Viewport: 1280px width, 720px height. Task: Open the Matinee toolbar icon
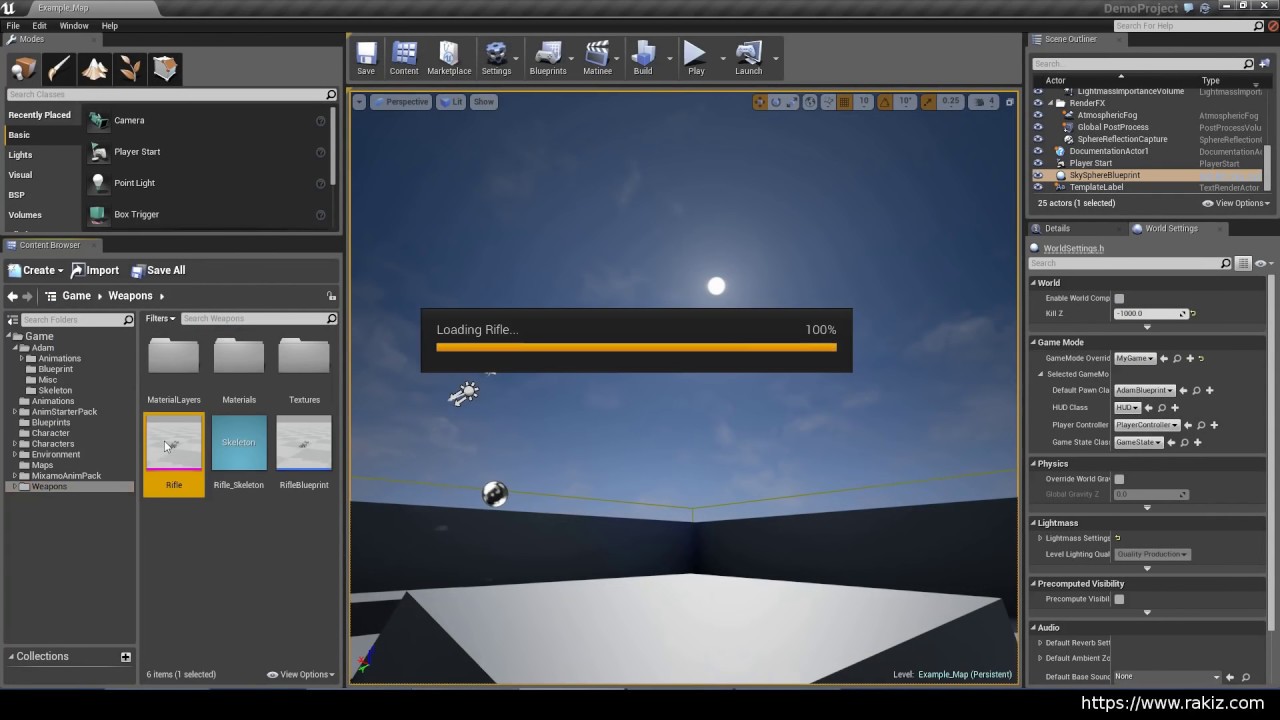point(597,58)
